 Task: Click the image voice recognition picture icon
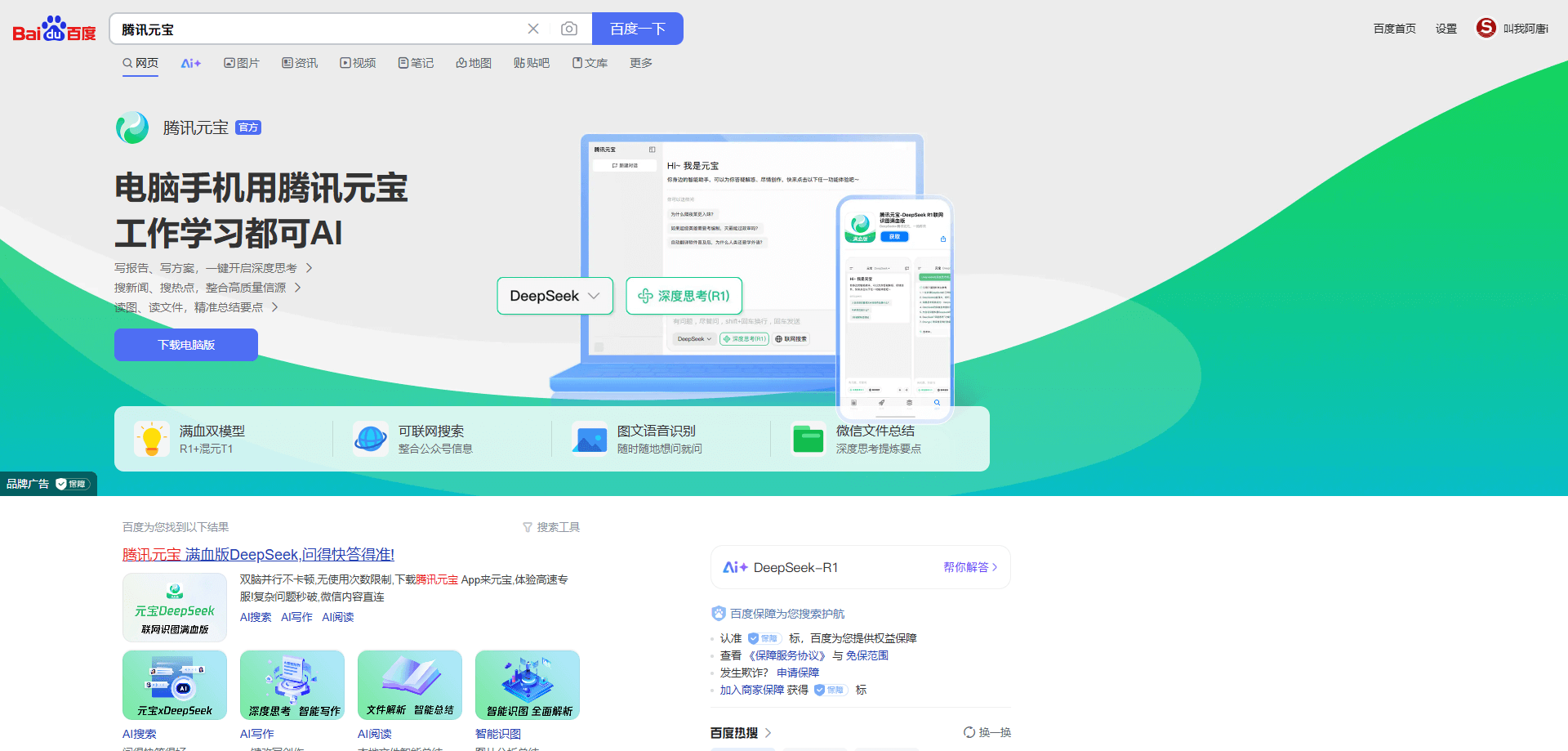point(590,439)
